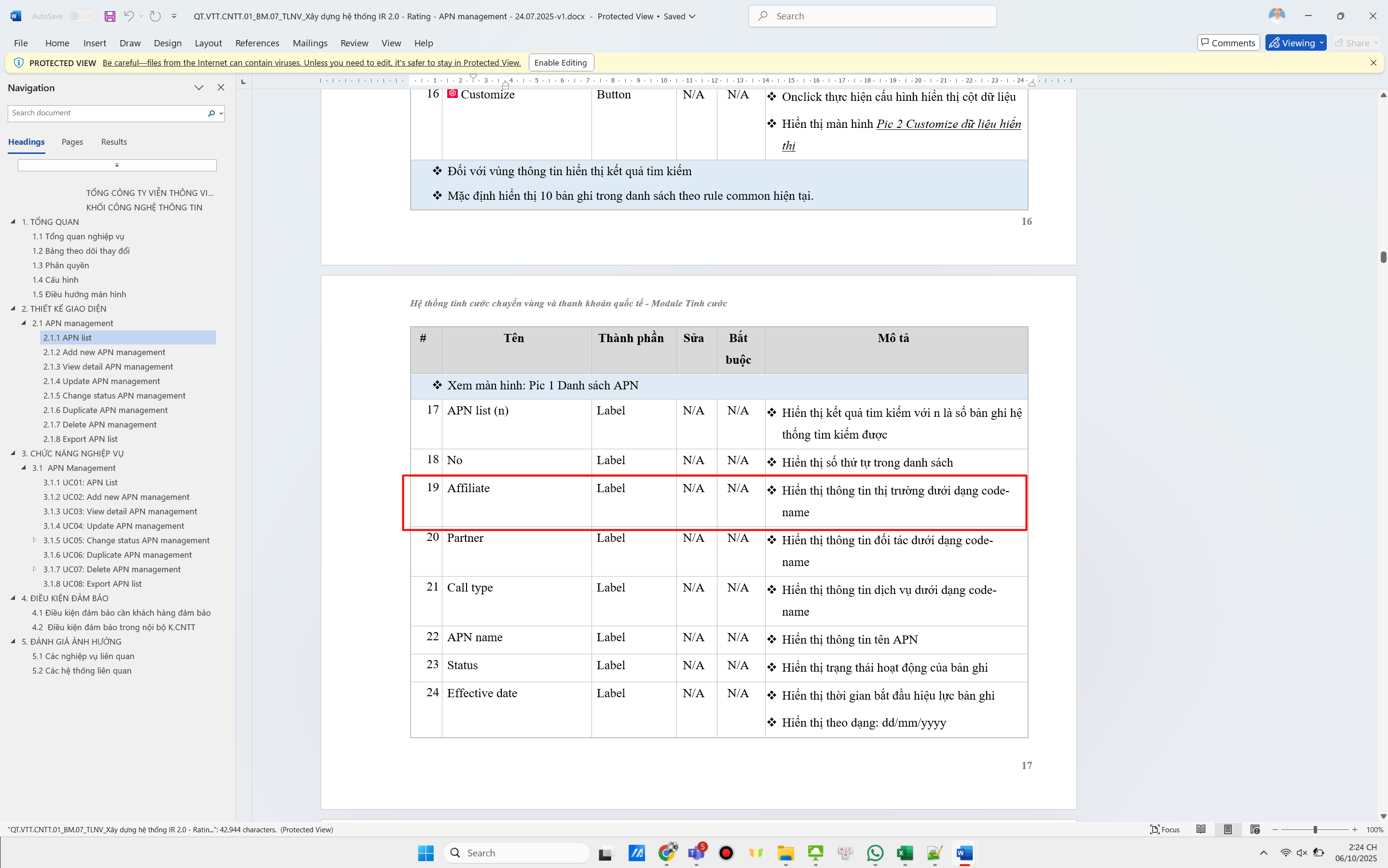The width and height of the screenshot is (1388, 868).
Task: Click the Save icon in title bar
Action: click(110, 16)
